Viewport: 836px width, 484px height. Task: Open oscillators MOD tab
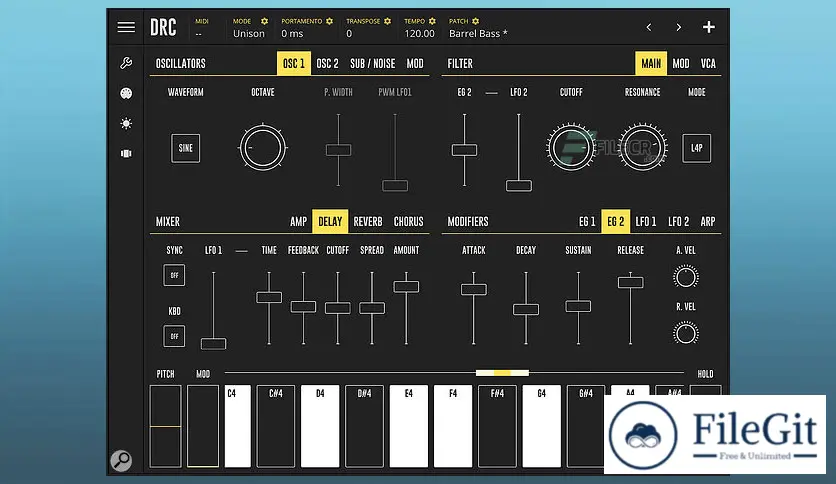click(x=415, y=63)
